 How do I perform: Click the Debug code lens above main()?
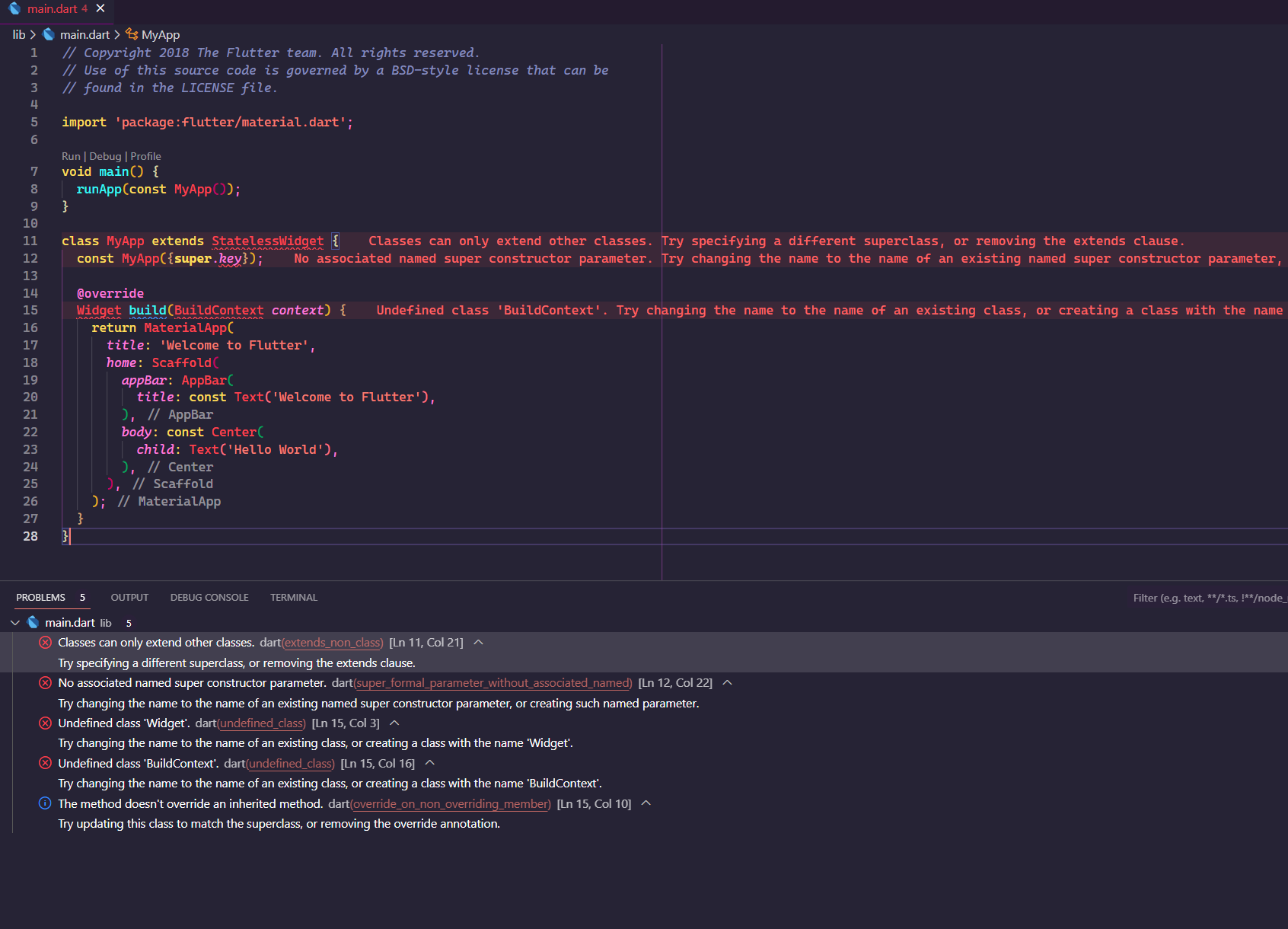(105, 156)
